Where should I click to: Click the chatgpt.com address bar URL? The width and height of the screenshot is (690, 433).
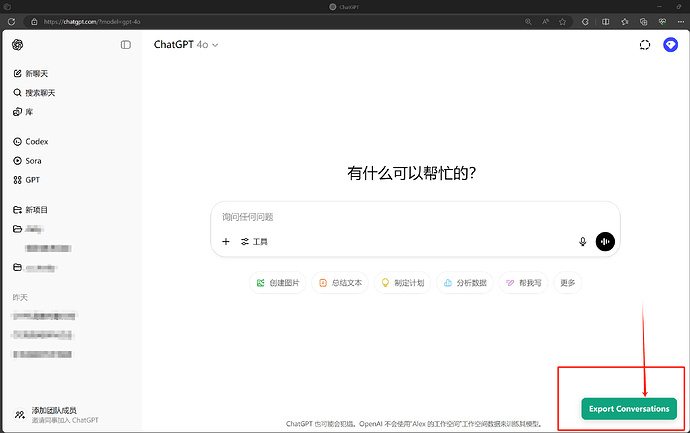click(92, 22)
